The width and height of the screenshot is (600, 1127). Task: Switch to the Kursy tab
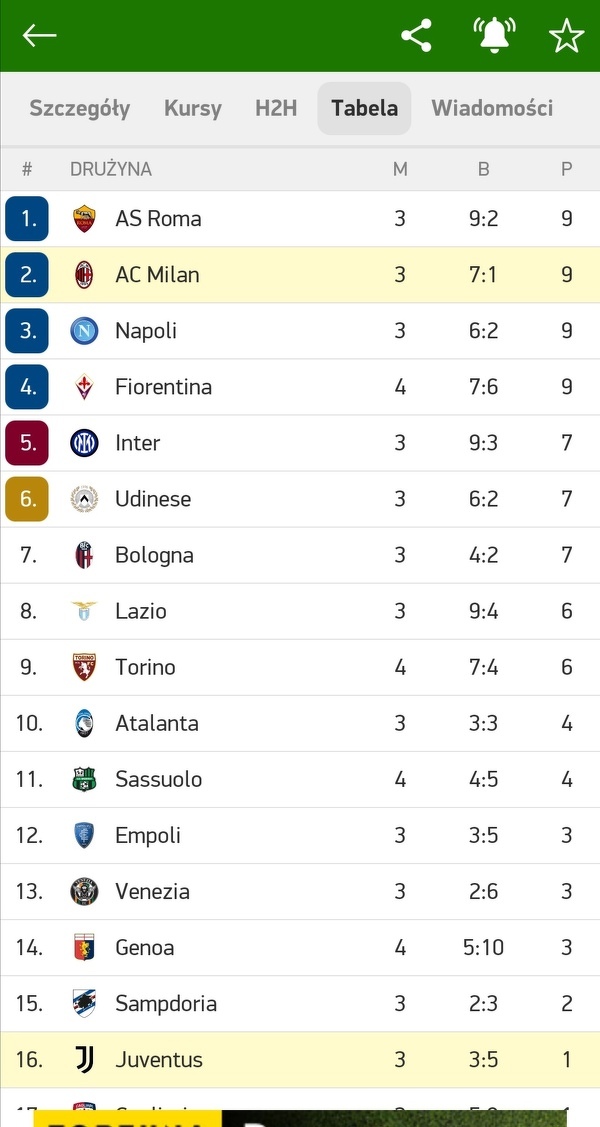[193, 108]
